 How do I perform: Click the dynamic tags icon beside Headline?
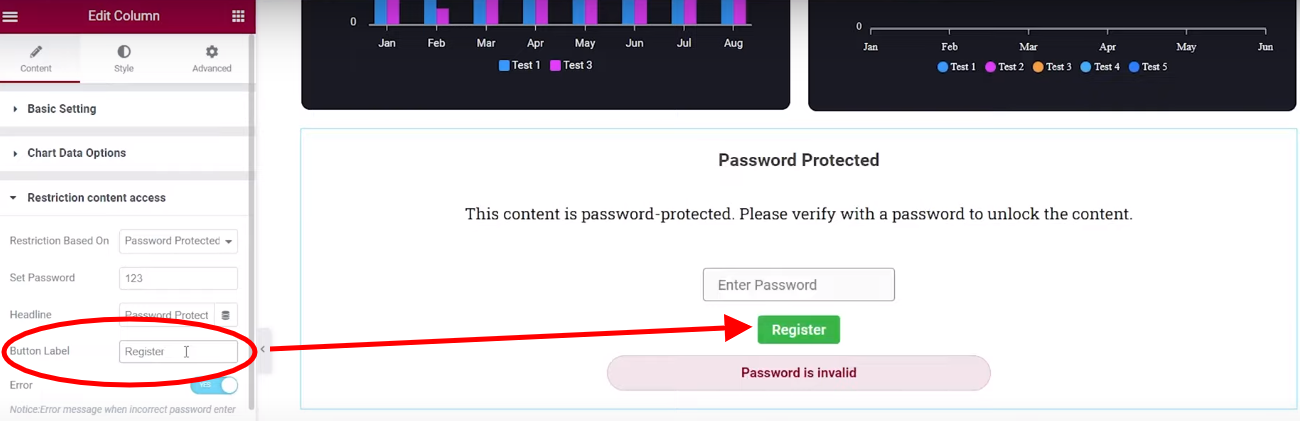pos(225,315)
